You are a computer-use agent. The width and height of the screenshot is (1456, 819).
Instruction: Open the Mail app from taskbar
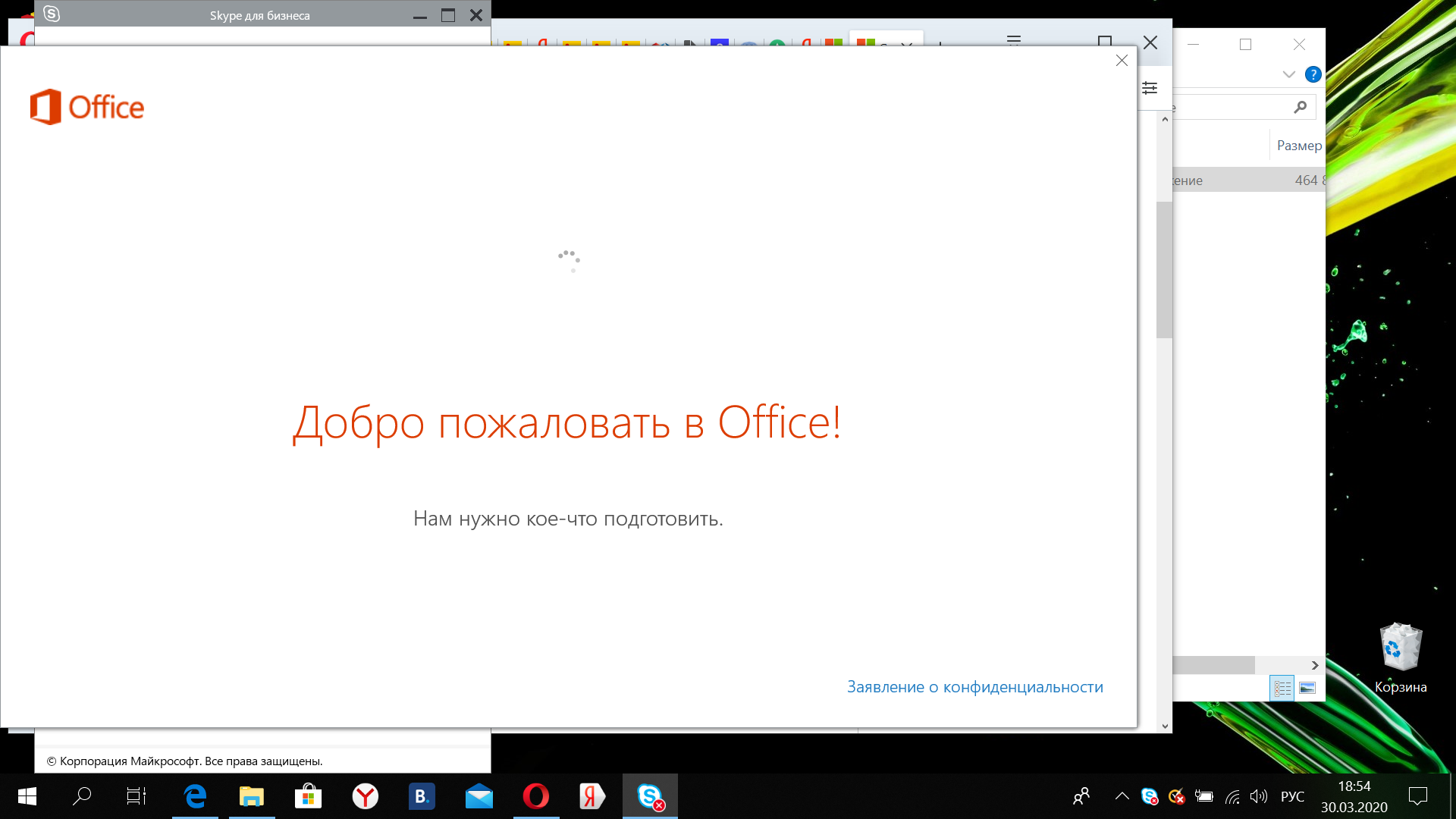[x=479, y=796]
